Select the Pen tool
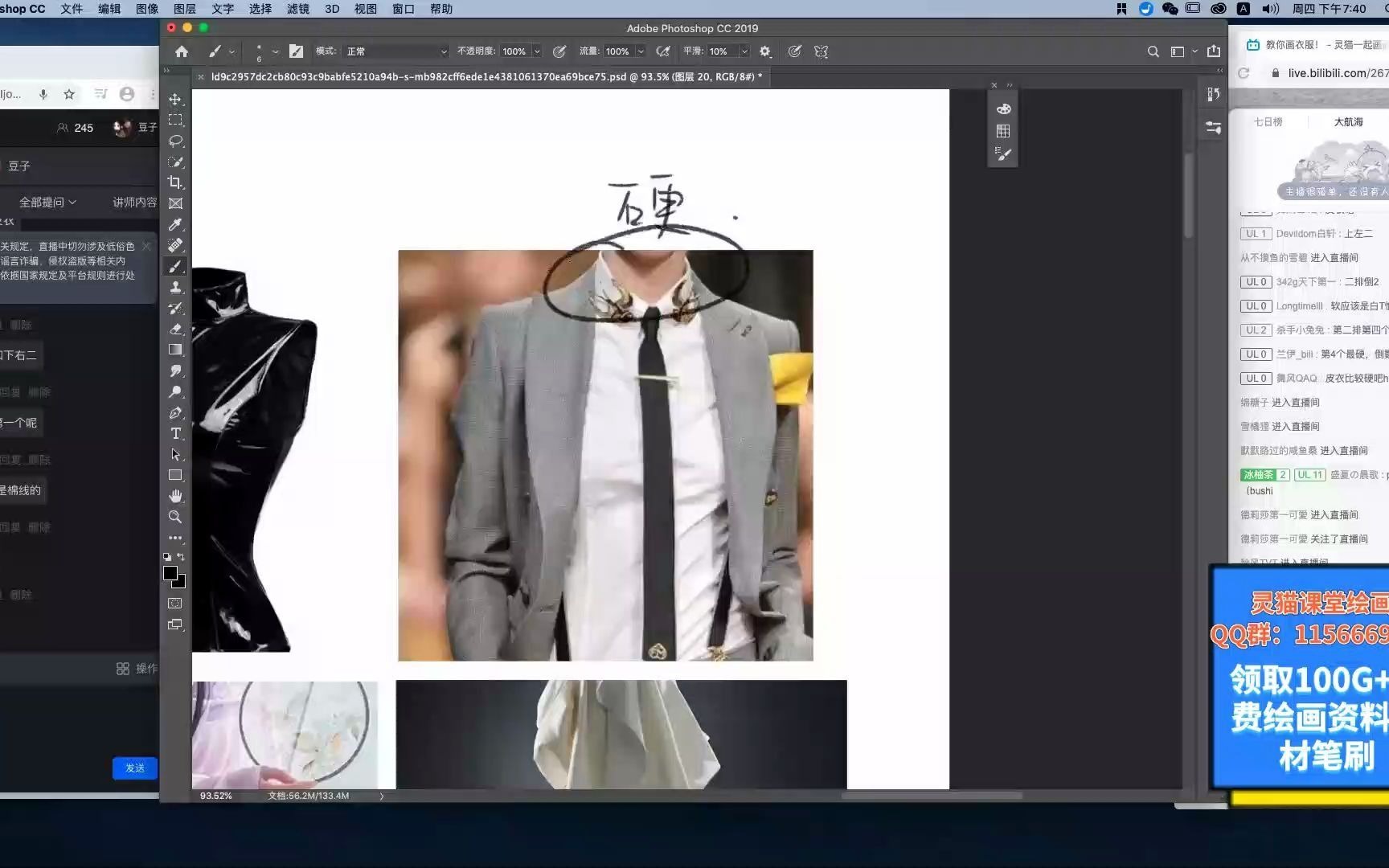The width and height of the screenshot is (1389, 868). (x=175, y=412)
